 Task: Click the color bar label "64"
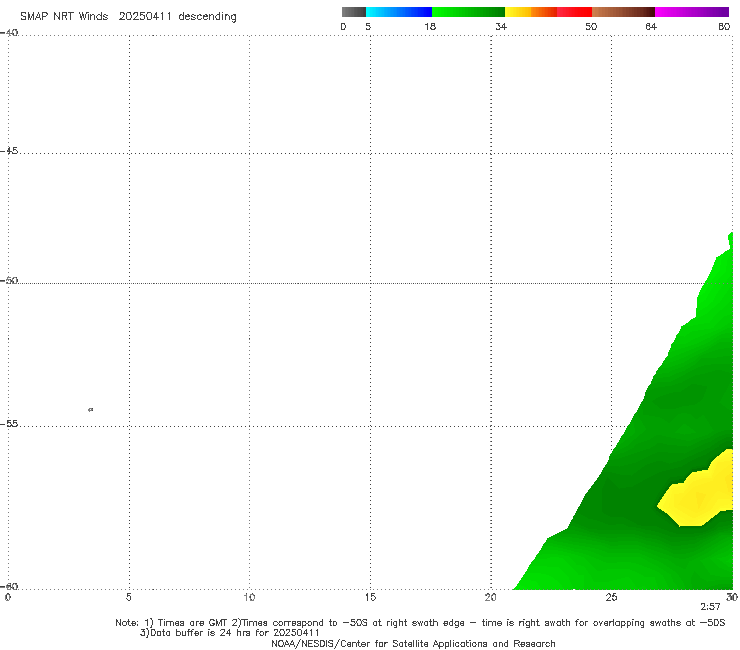(x=651, y=26)
